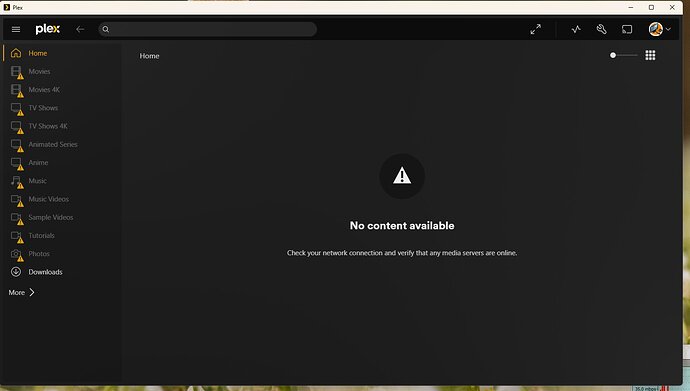
Task: Focus the Plex search field
Action: (207, 29)
